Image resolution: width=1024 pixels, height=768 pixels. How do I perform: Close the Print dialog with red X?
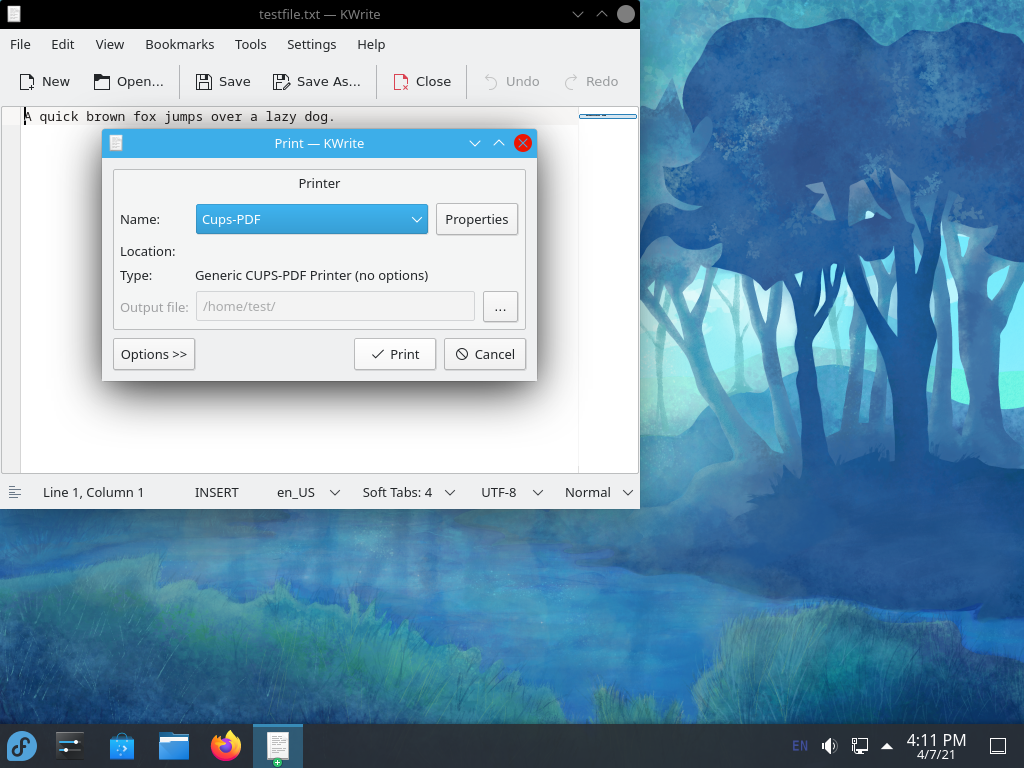click(x=522, y=143)
